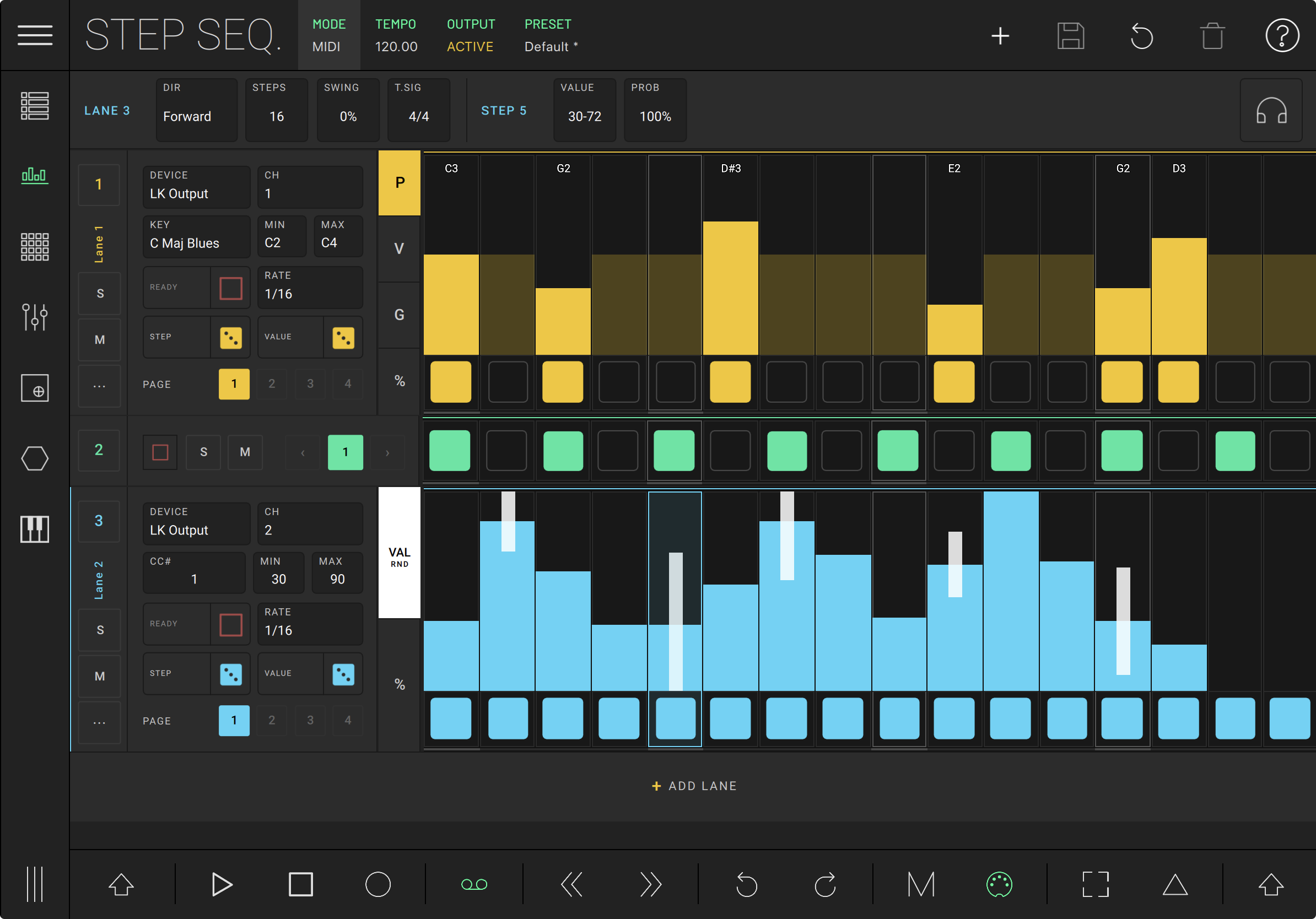Open Lane 1 RATE 1/16 dropdown
This screenshot has width=1316, height=919.
(x=310, y=286)
